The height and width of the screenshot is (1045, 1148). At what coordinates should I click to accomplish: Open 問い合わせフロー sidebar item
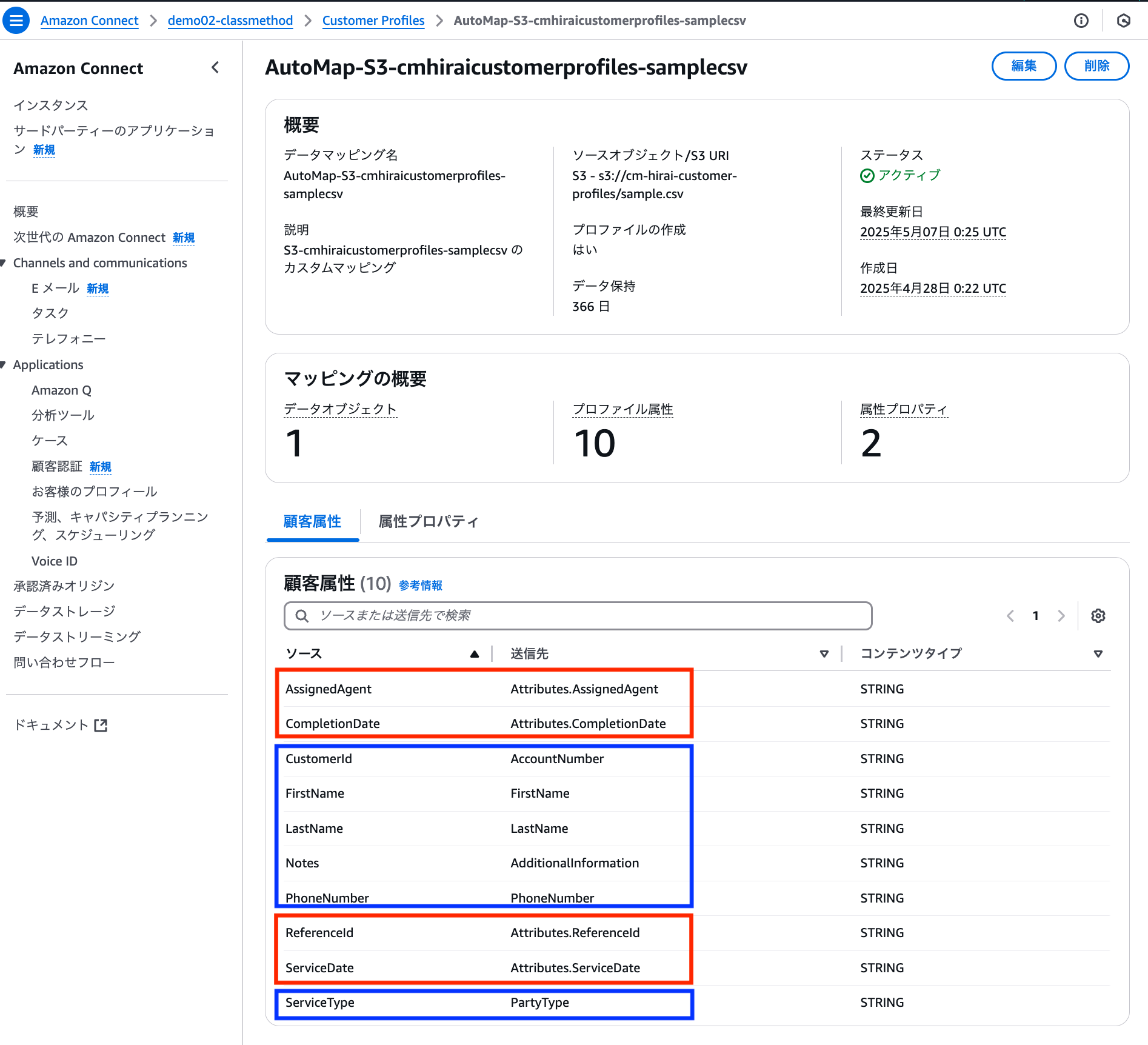(64, 663)
